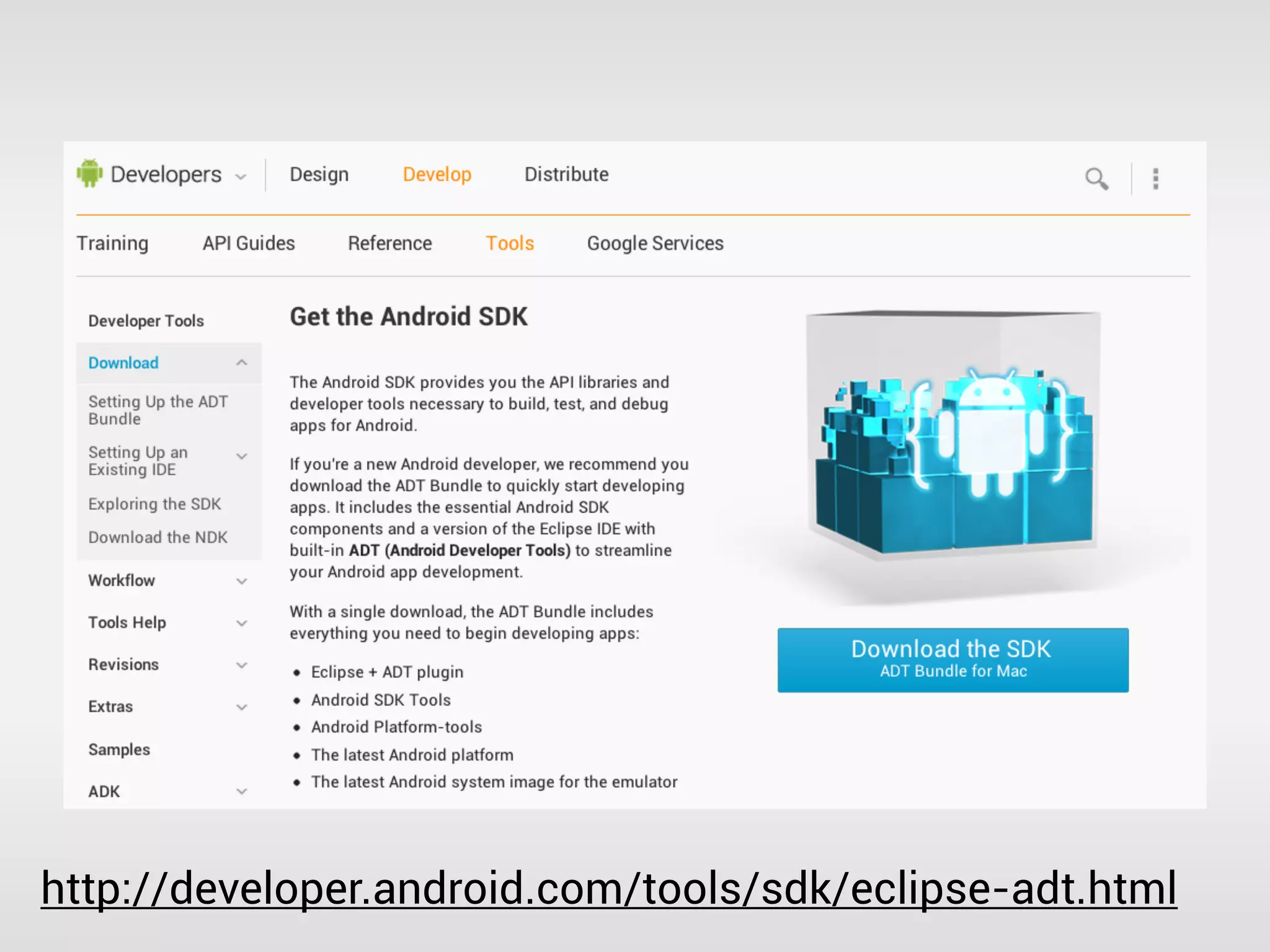Expand Setting Up an Existing IDE chevron

(242, 457)
